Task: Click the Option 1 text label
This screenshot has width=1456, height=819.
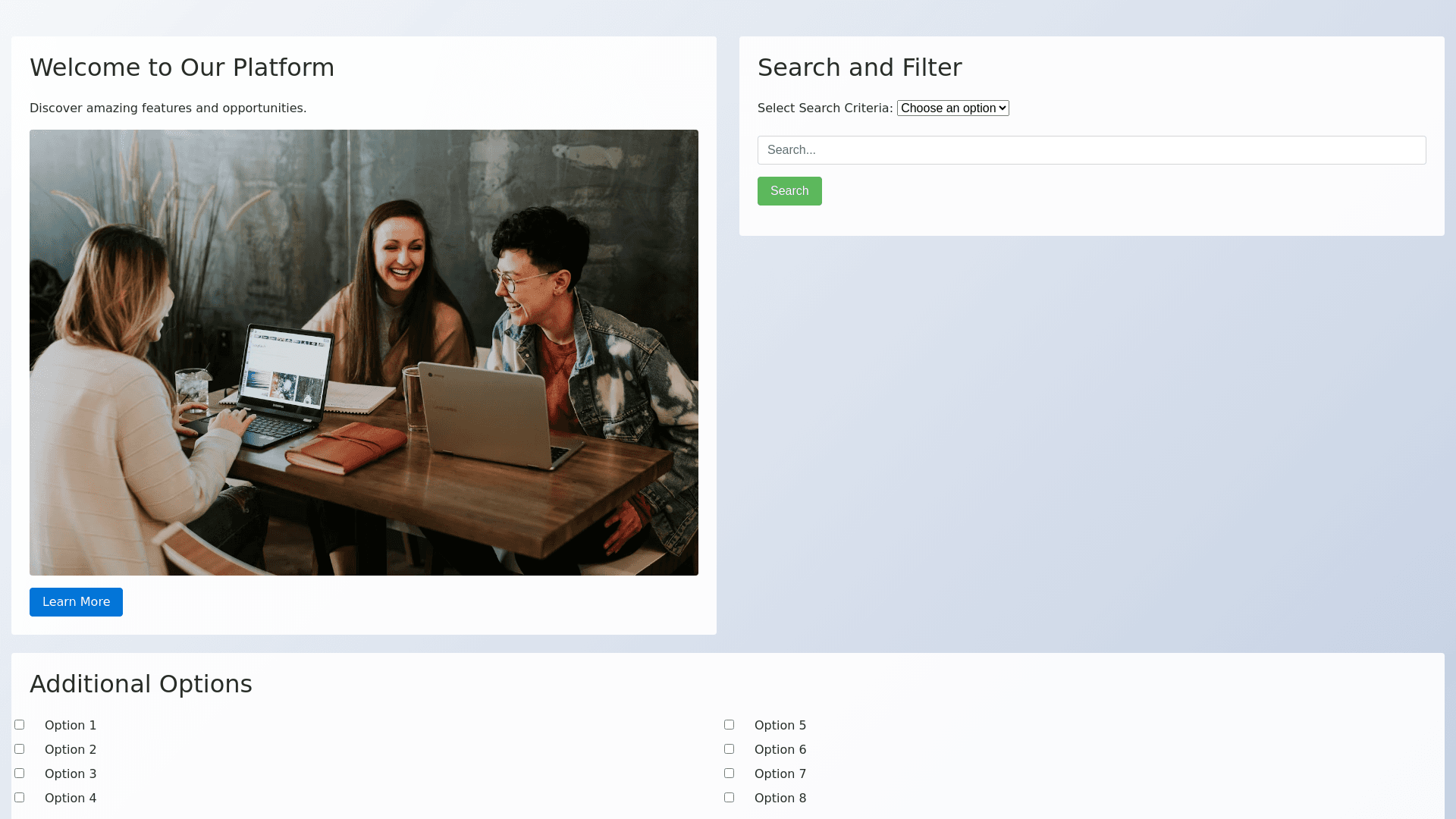Action: (71, 726)
